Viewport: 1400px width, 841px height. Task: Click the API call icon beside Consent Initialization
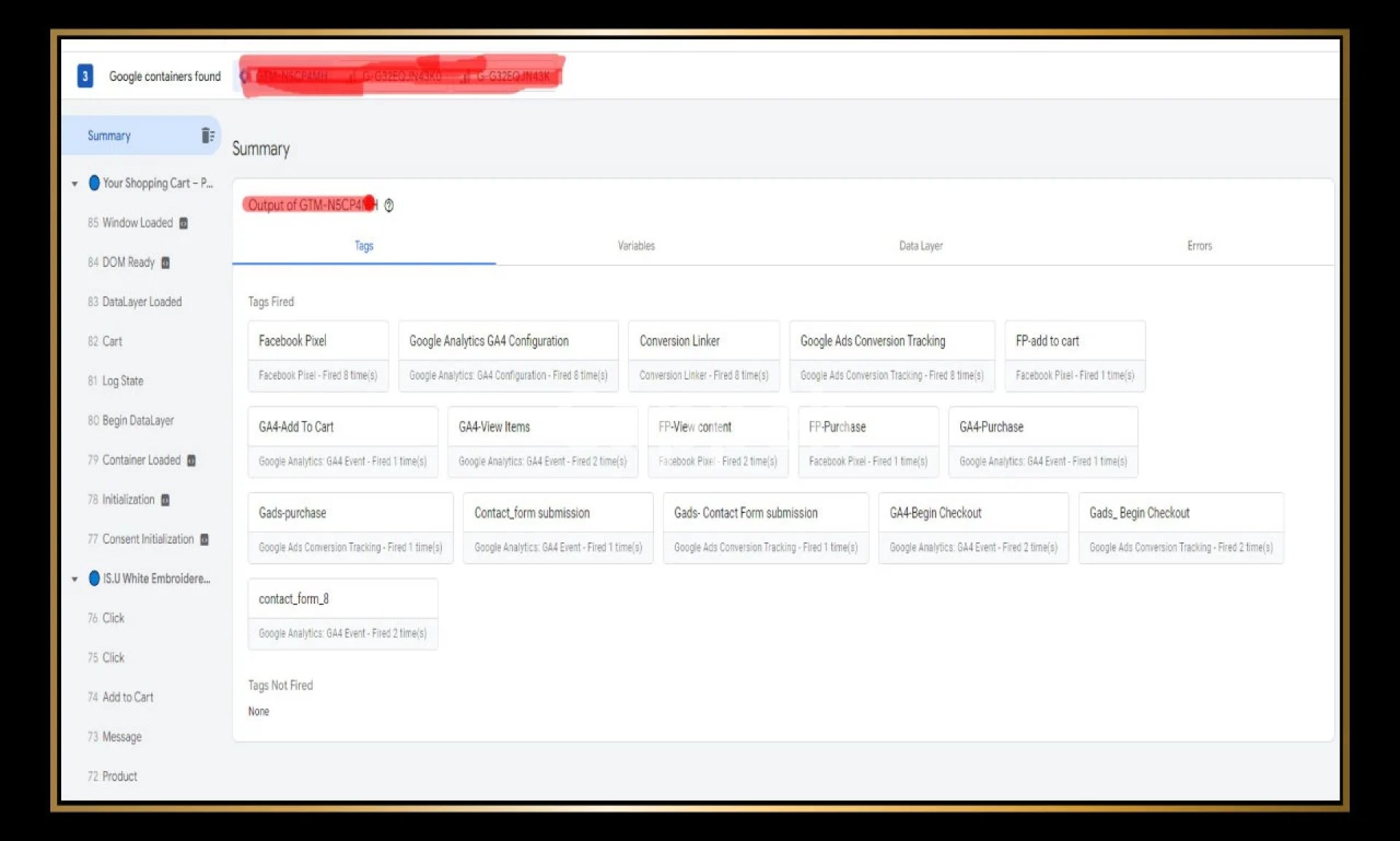[x=204, y=539]
